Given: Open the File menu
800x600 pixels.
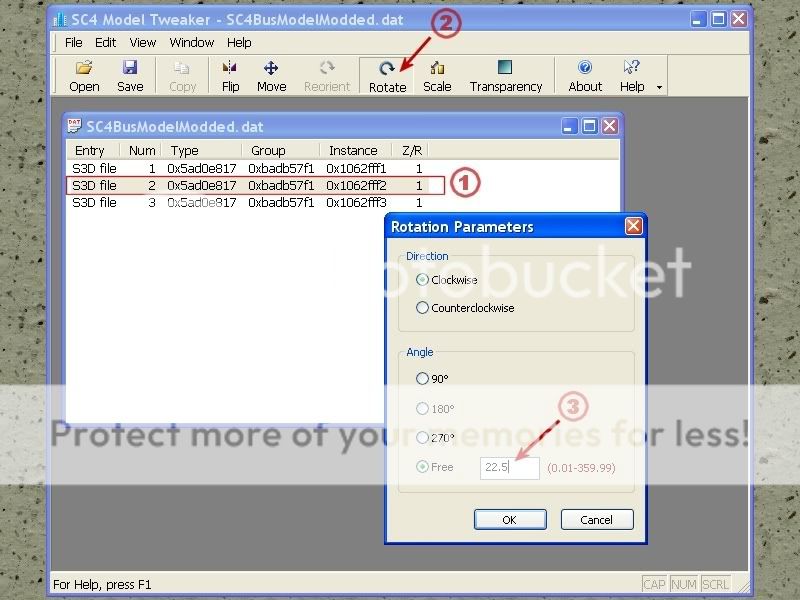Looking at the screenshot, I should point(73,42).
